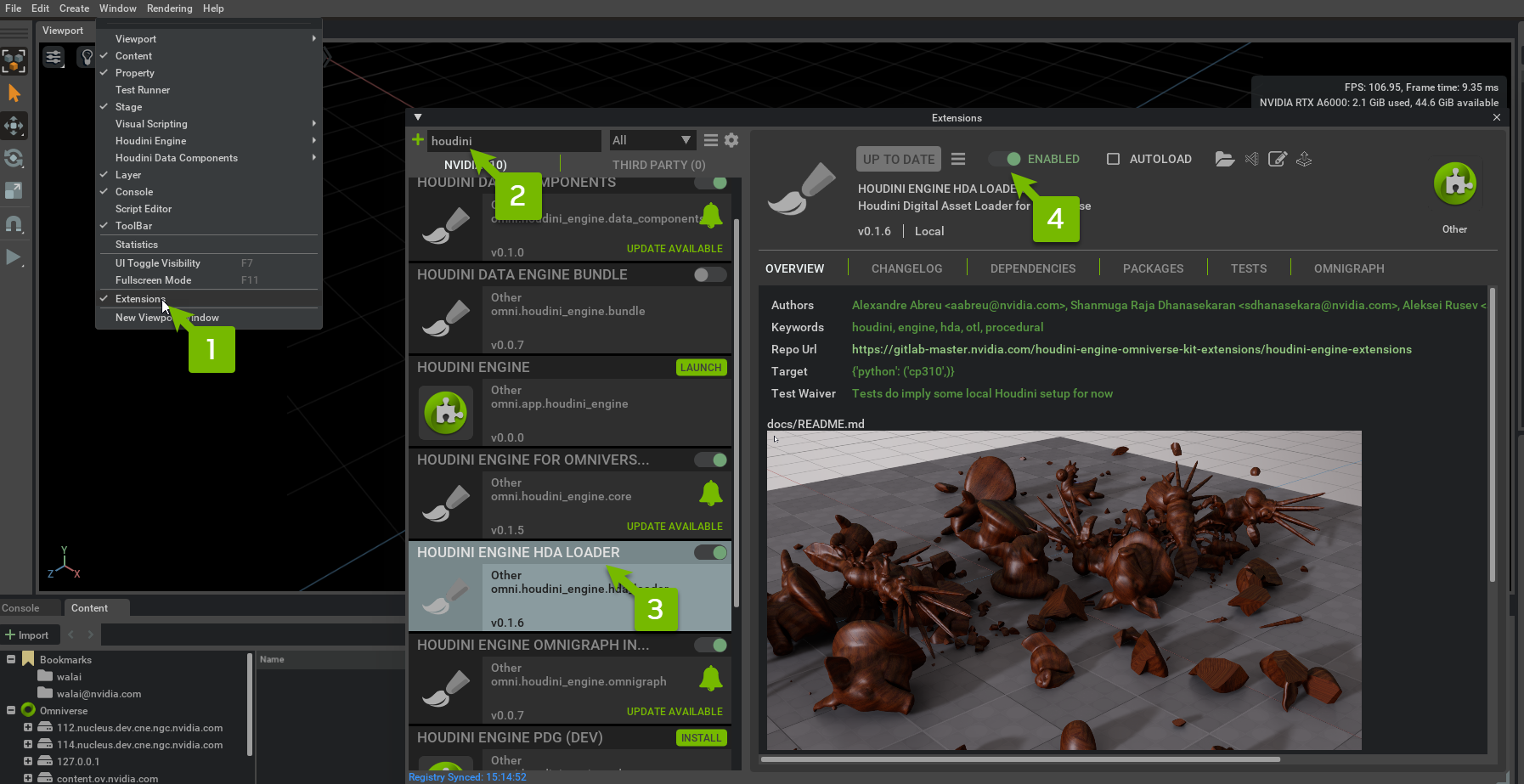
Task: Expand Houdini Data Components submenu
Action: [x=209, y=158]
